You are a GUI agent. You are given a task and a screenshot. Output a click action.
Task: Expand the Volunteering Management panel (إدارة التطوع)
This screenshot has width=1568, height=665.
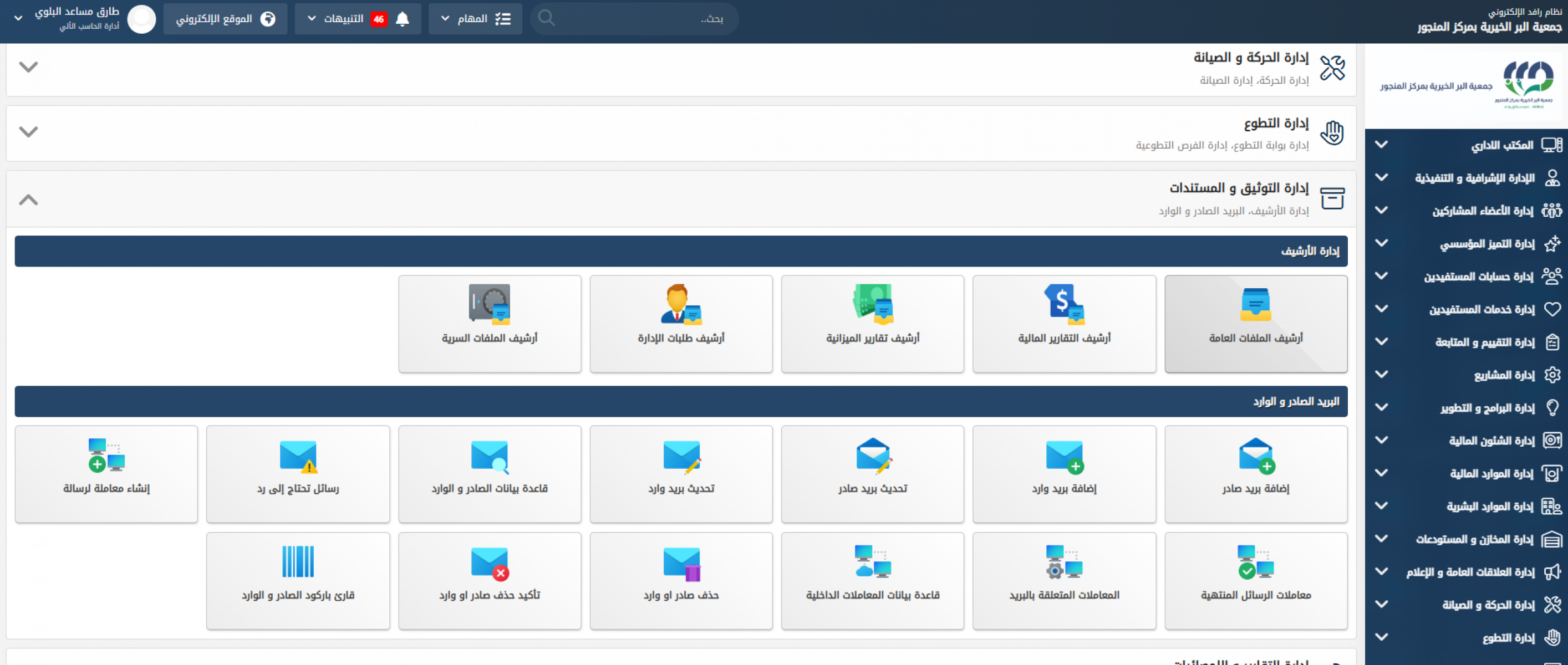[x=28, y=131]
